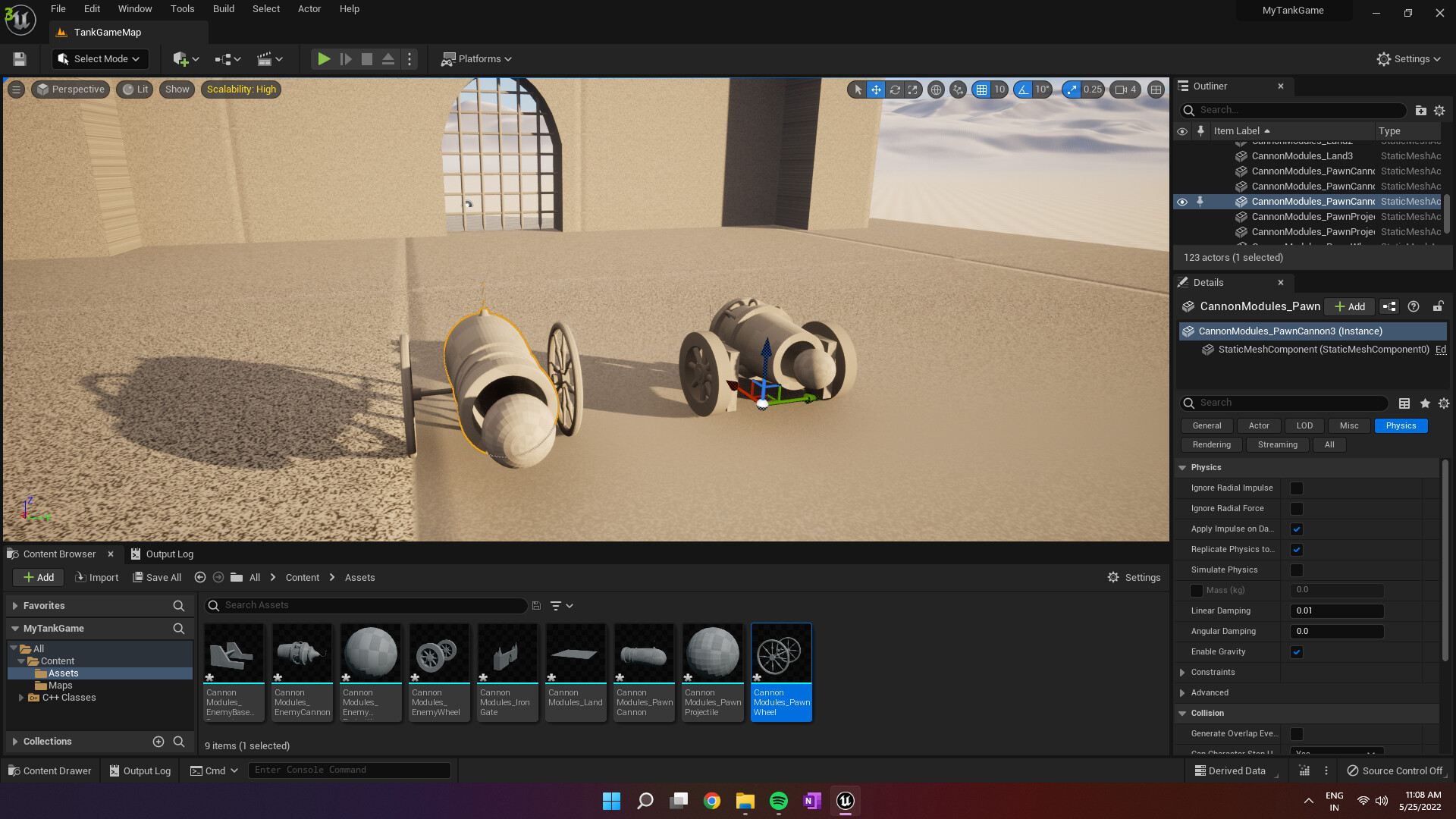Click the Play button to run game
This screenshot has width=1456, height=819.
pyautogui.click(x=323, y=58)
